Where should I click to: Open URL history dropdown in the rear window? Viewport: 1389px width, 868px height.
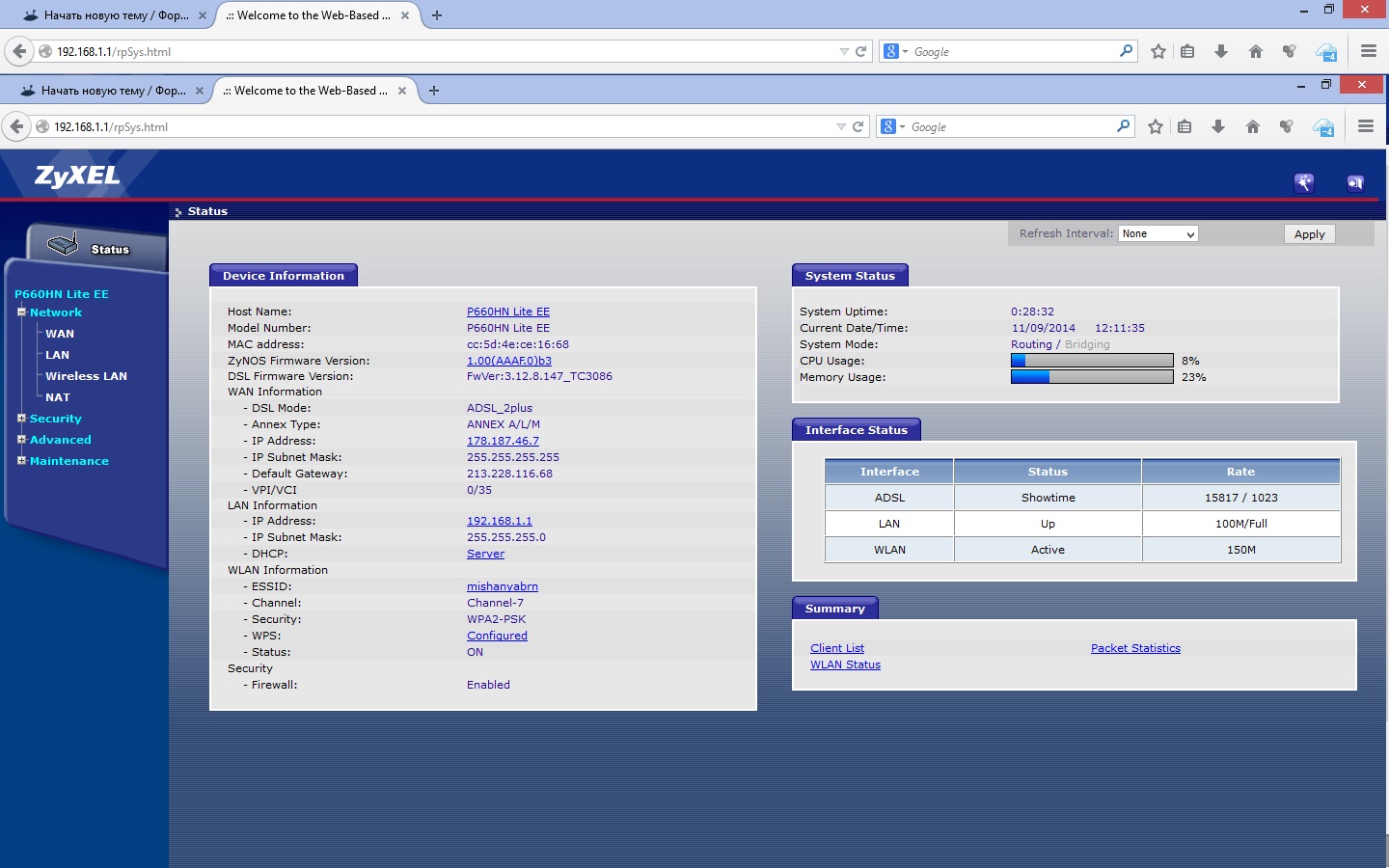(x=844, y=51)
